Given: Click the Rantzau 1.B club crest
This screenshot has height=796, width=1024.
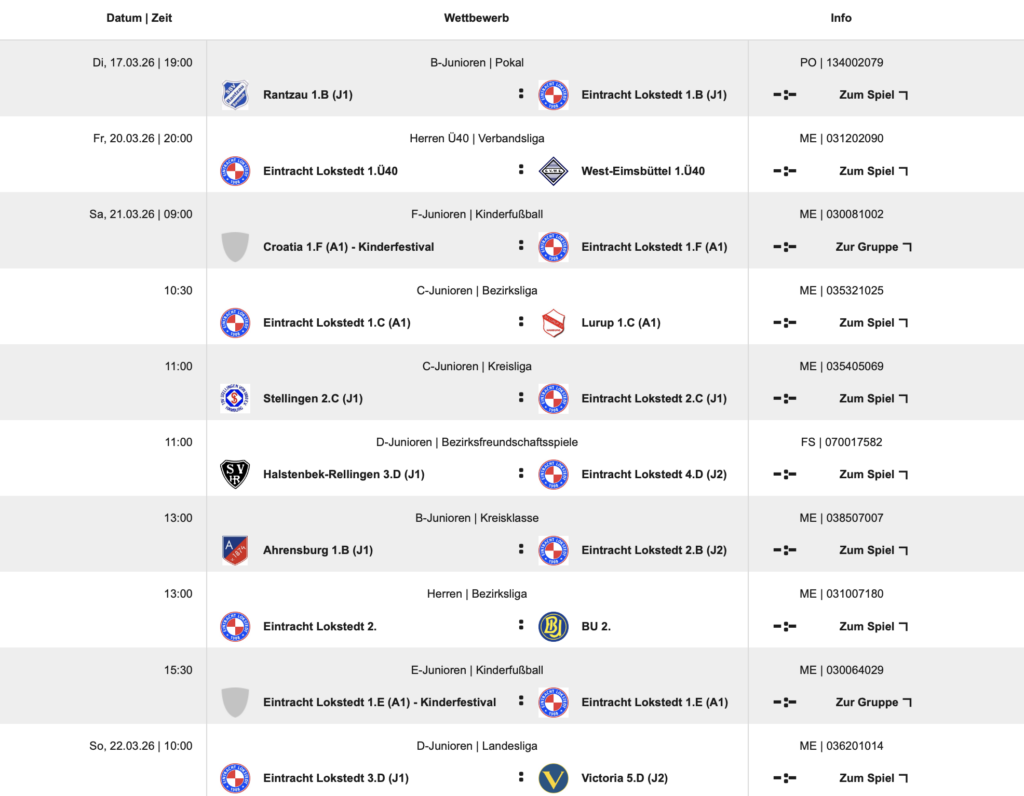Looking at the screenshot, I should 234,95.
